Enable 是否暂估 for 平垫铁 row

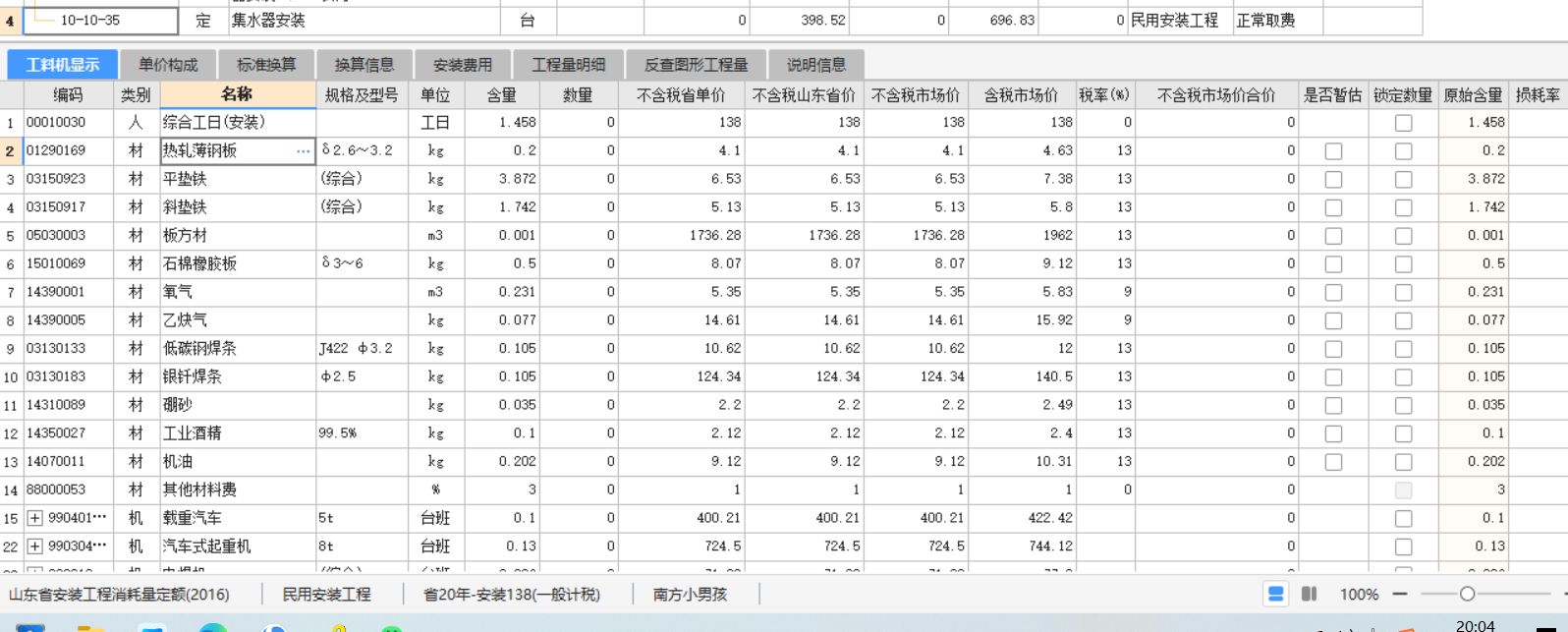(1333, 180)
